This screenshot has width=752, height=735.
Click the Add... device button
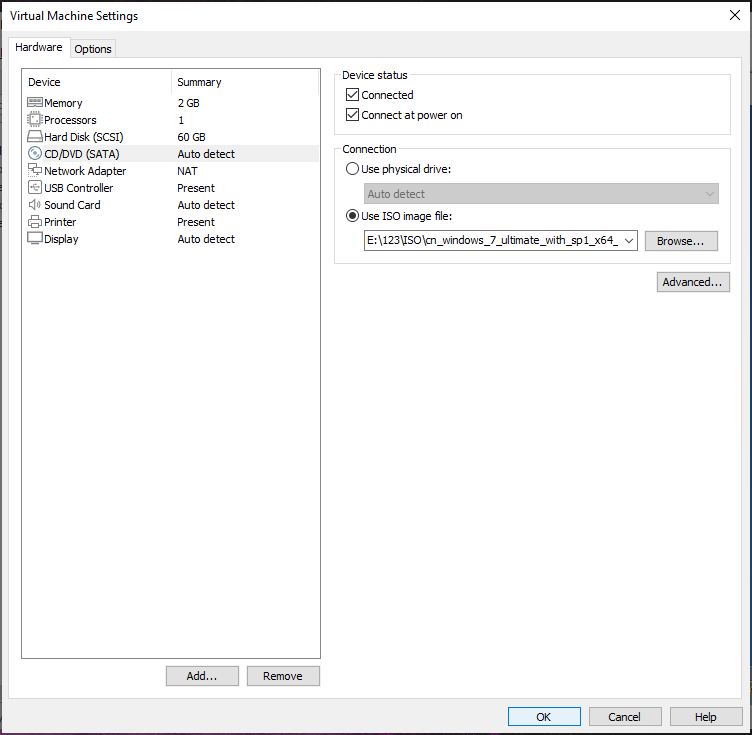pos(202,676)
